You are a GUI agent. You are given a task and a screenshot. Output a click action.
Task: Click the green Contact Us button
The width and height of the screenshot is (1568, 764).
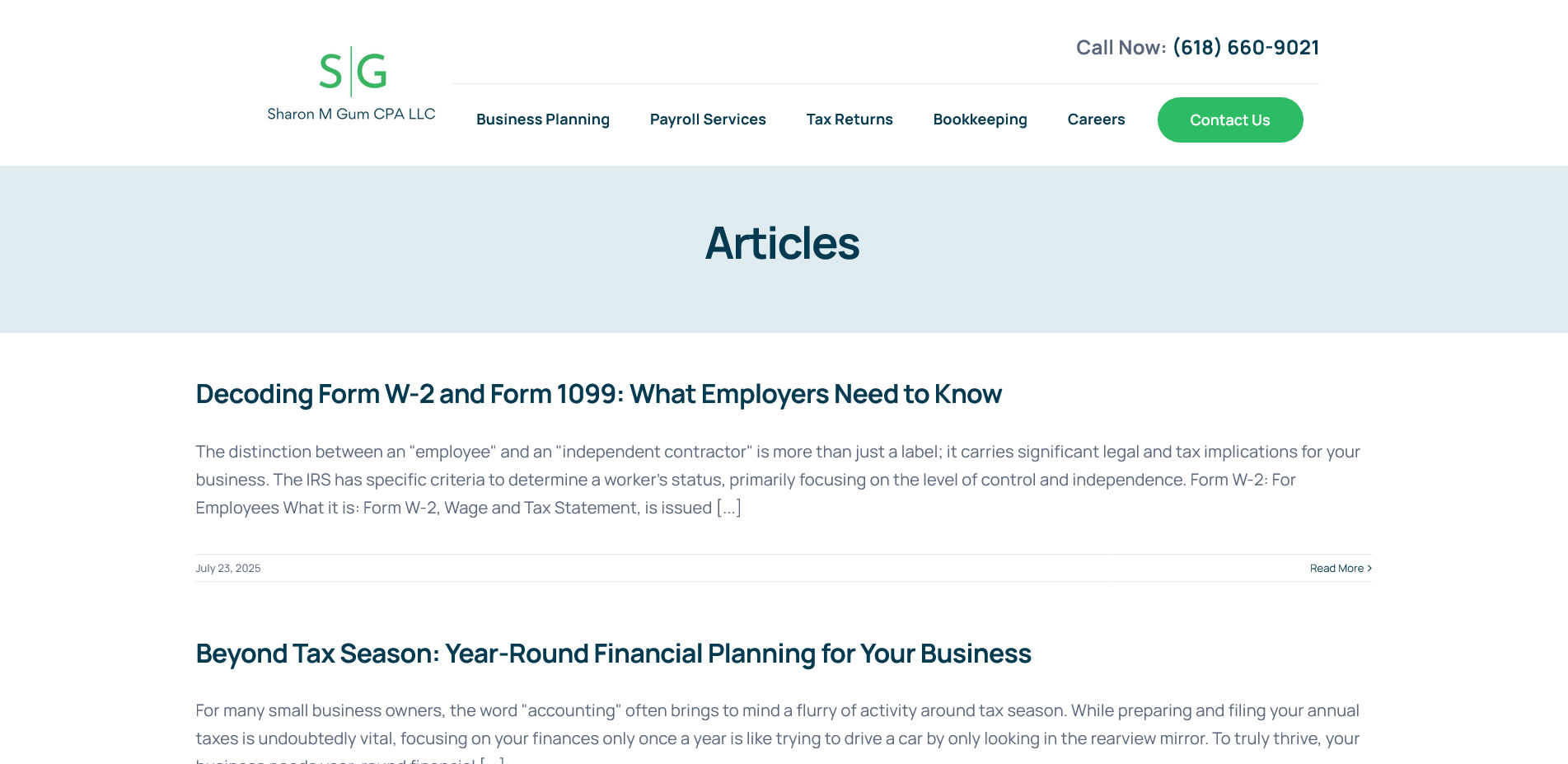(x=1229, y=120)
